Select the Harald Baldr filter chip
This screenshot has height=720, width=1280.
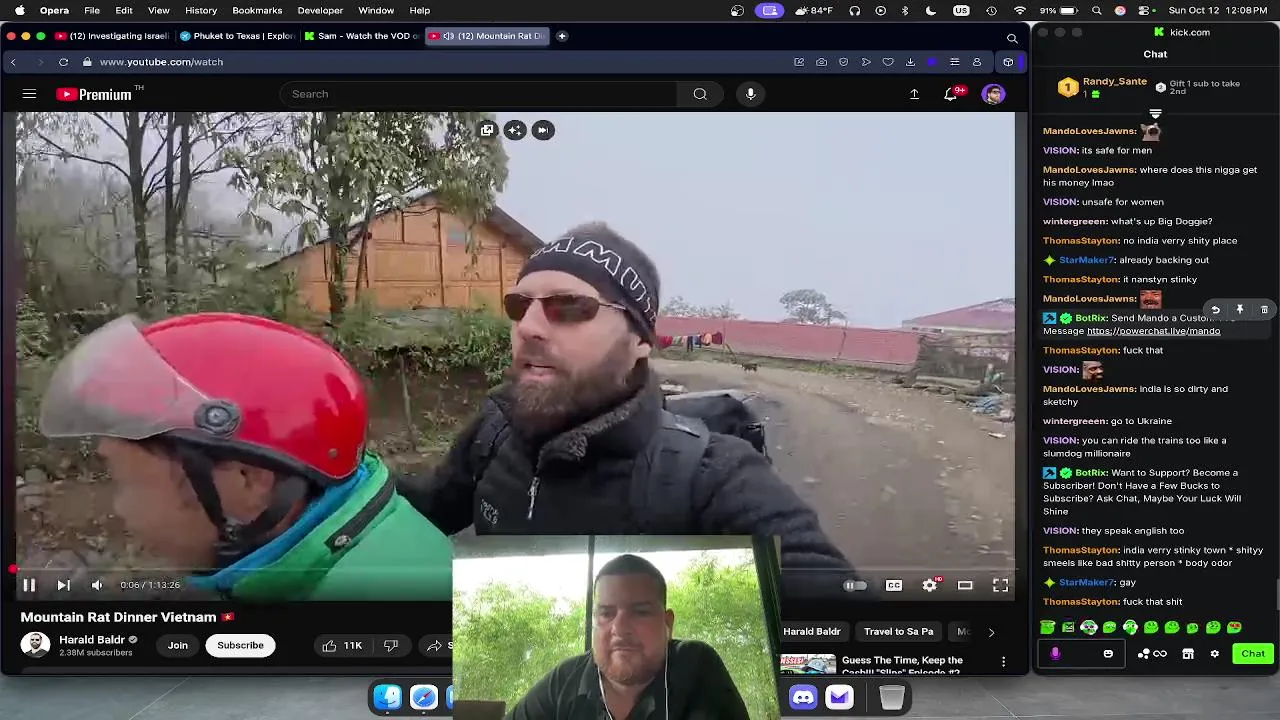[x=812, y=631]
